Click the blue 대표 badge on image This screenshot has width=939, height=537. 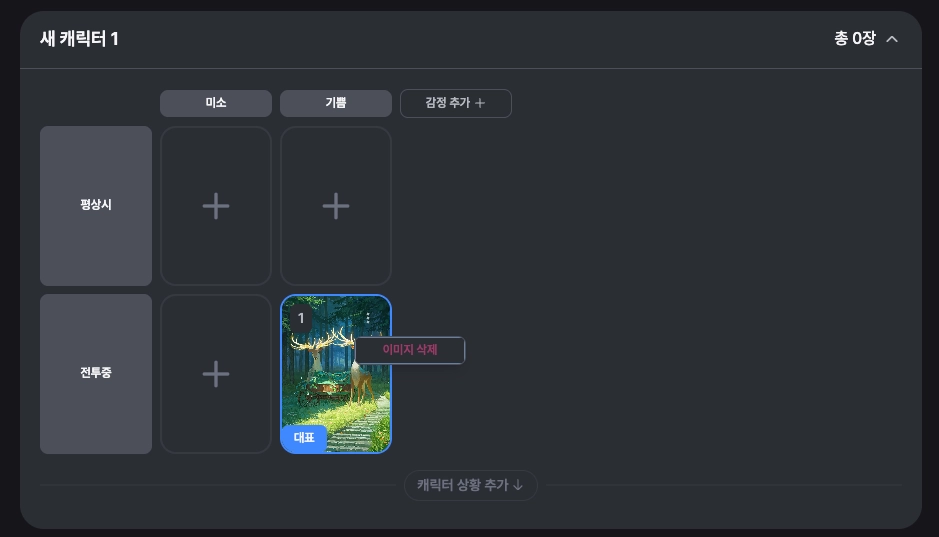pyautogui.click(x=304, y=438)
